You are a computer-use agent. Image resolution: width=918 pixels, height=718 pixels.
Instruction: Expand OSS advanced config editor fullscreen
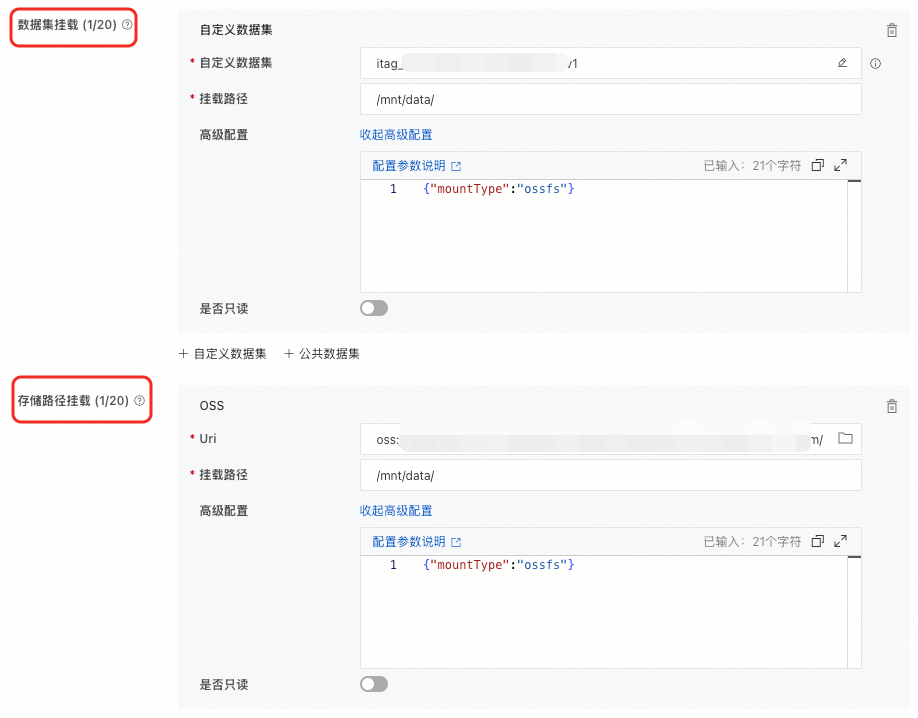tap(840, 541)
